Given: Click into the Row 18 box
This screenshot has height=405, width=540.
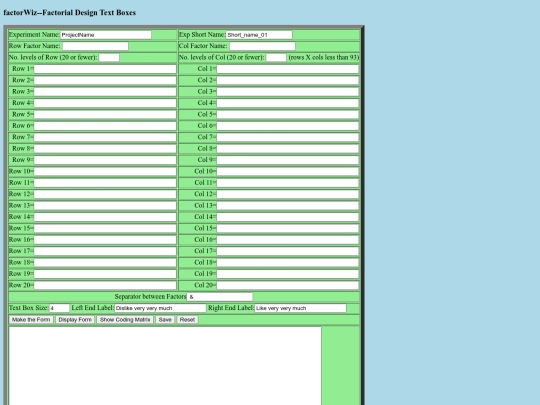Looking at the screenshot, I should point(105,262).
